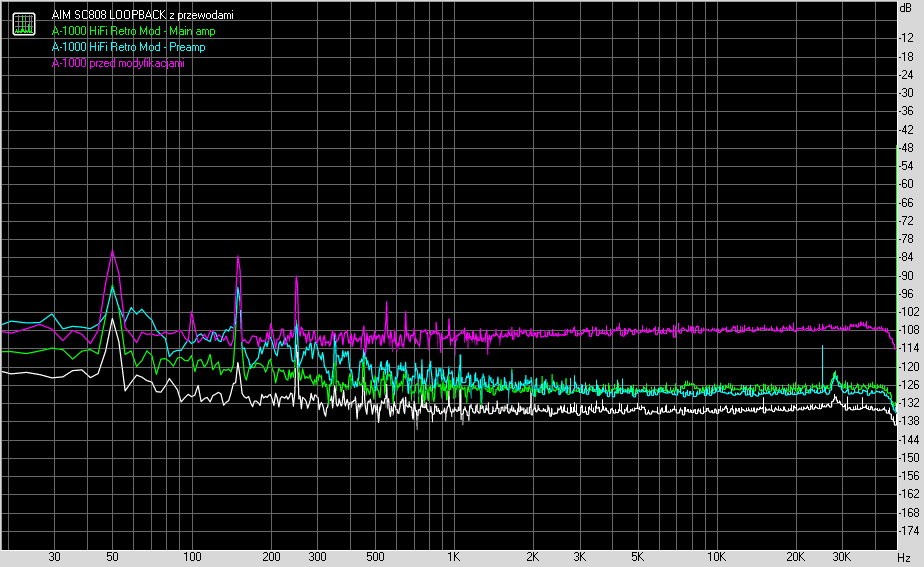Image resolution: width=924 pixels, height=567 pixels.
Task: Click the -108 dB level label
Action: (908, 330)
